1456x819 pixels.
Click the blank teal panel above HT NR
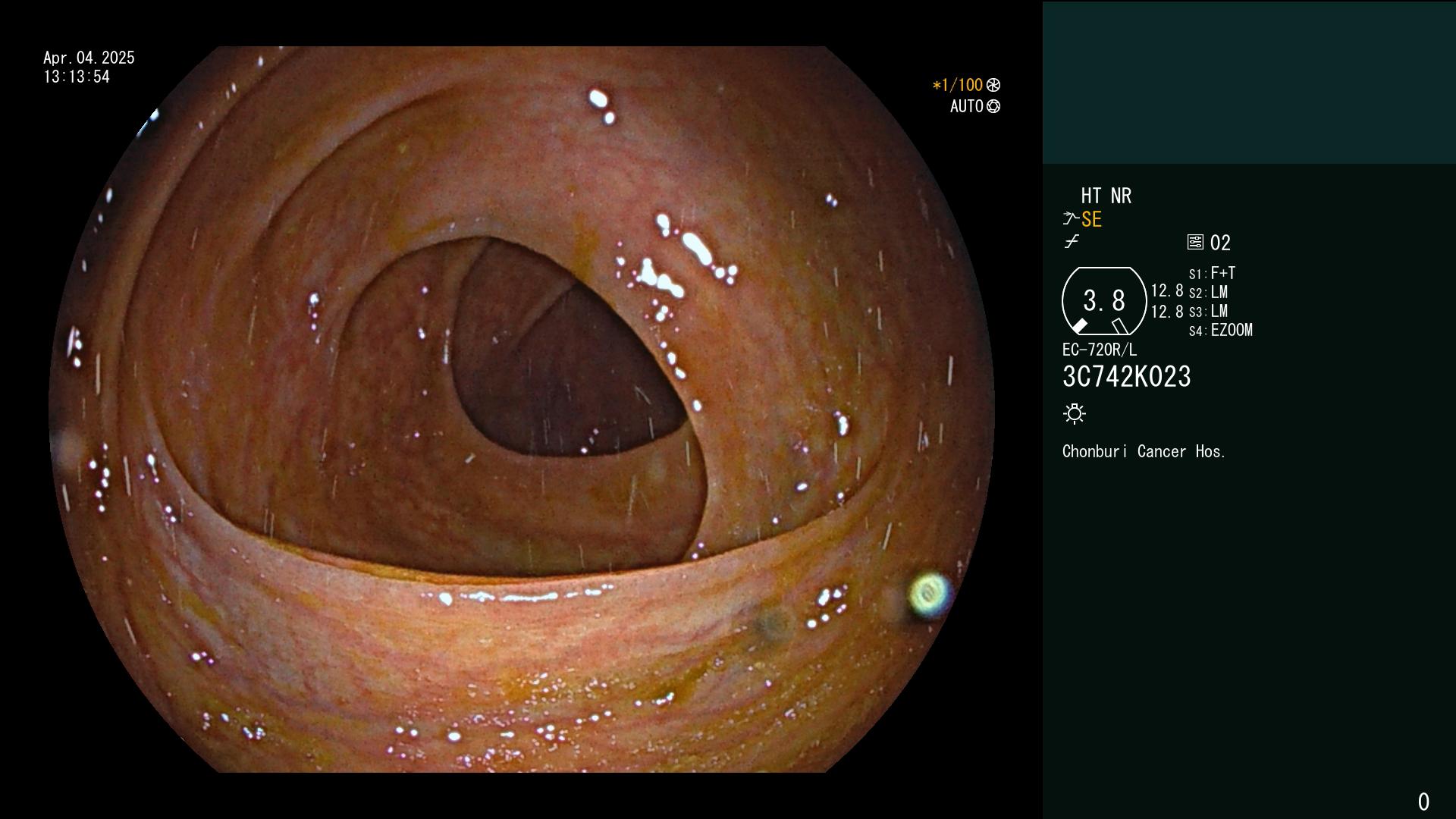[1249, 83]
